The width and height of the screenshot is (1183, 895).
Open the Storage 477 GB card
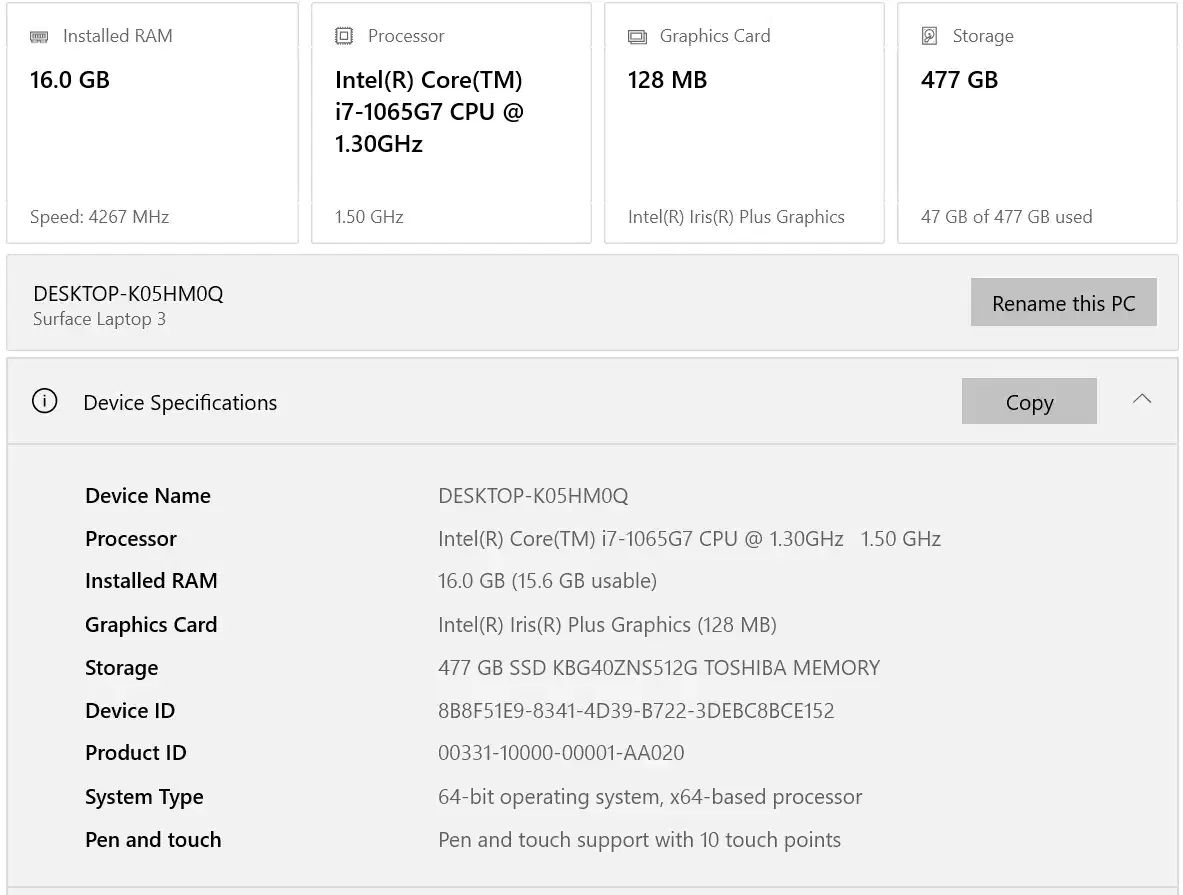click(1037, 124)
